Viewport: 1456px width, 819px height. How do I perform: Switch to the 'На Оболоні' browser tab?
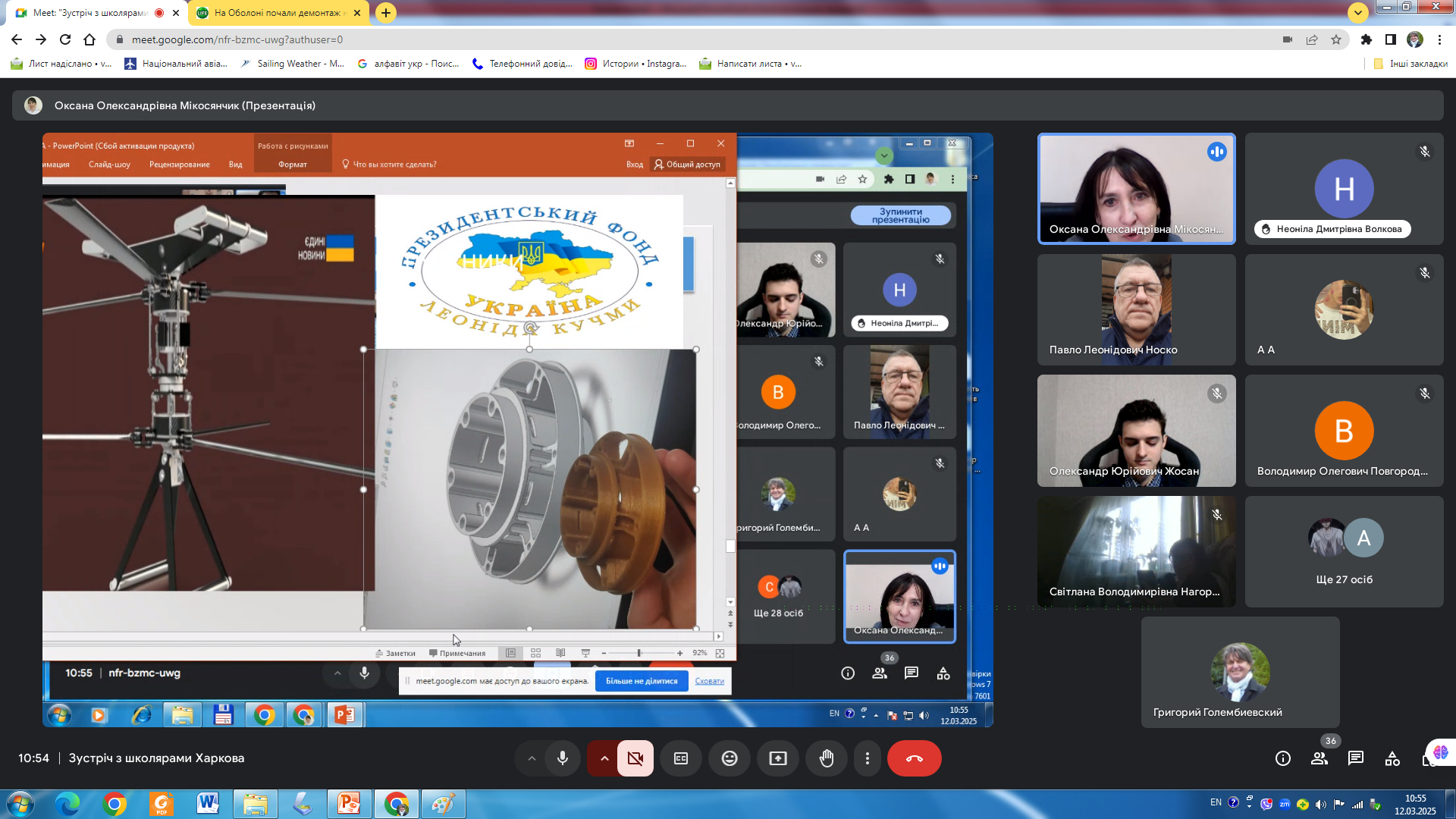(x=277, y=13)
